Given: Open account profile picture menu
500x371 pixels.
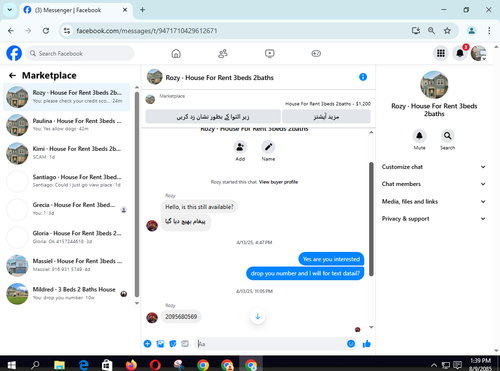Looking at the screenshot, I should pyautogui.click(x=479, y=53).
